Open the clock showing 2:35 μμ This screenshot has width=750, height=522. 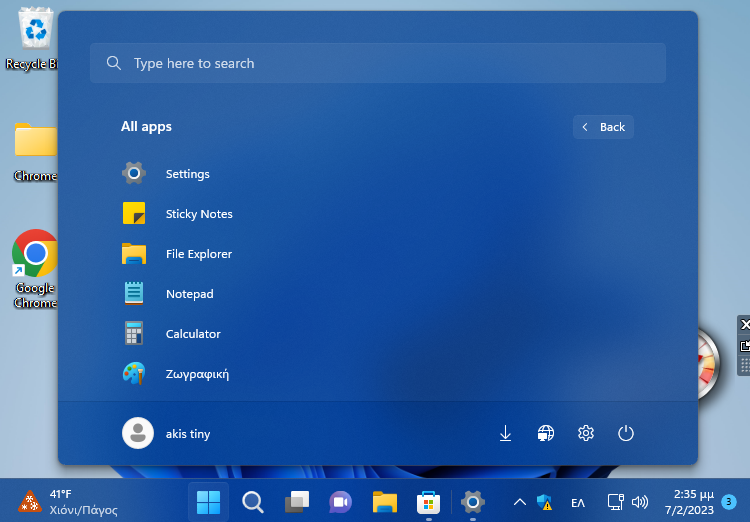[x=689, y=502]
